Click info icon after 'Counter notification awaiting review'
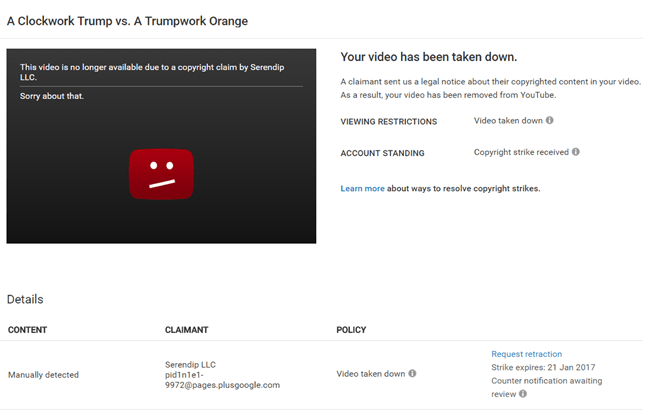 [523, 394]
